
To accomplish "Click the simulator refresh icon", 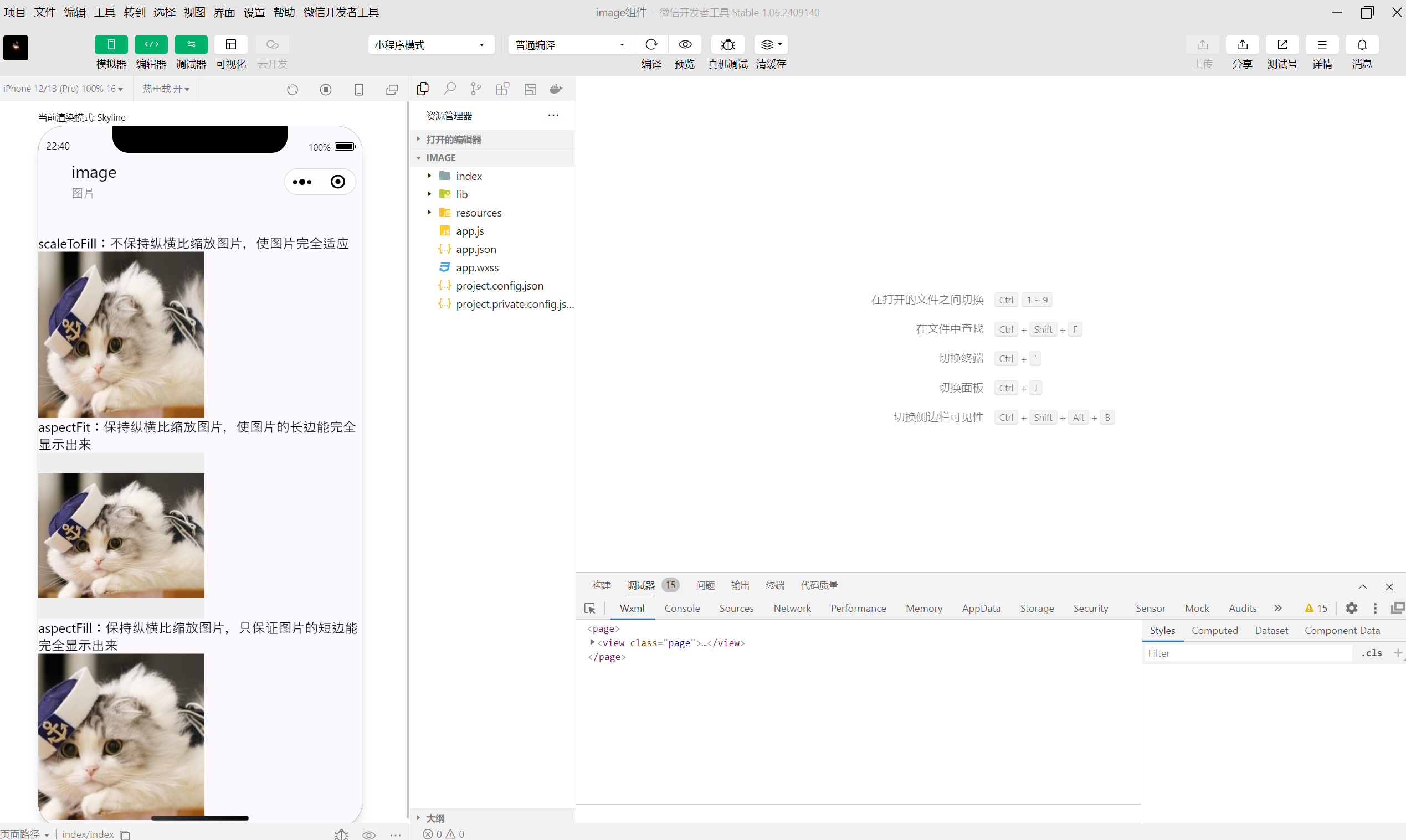I will coord(292,90).
